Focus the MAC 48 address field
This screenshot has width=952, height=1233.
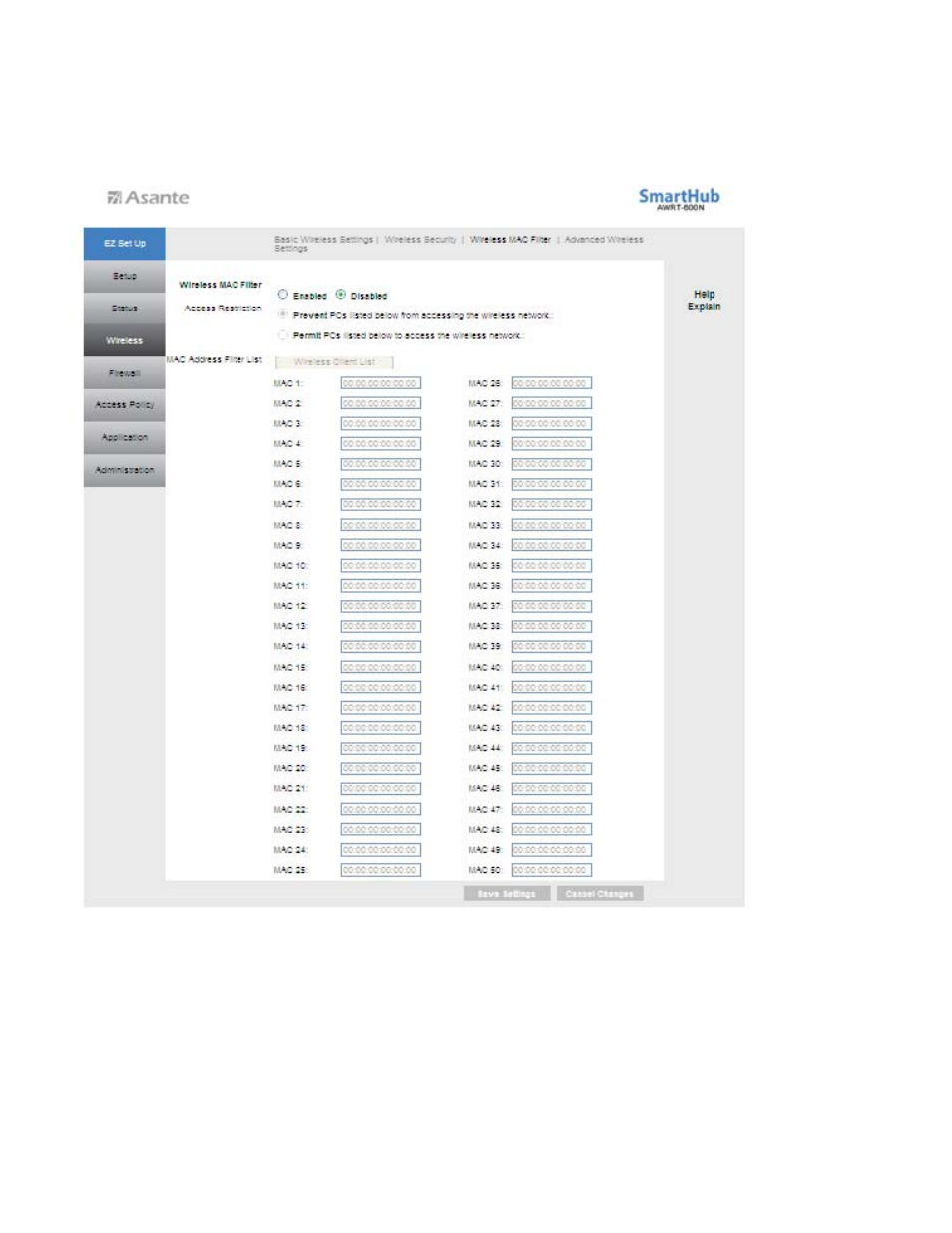pyautogui.click(x=552, y=829)
